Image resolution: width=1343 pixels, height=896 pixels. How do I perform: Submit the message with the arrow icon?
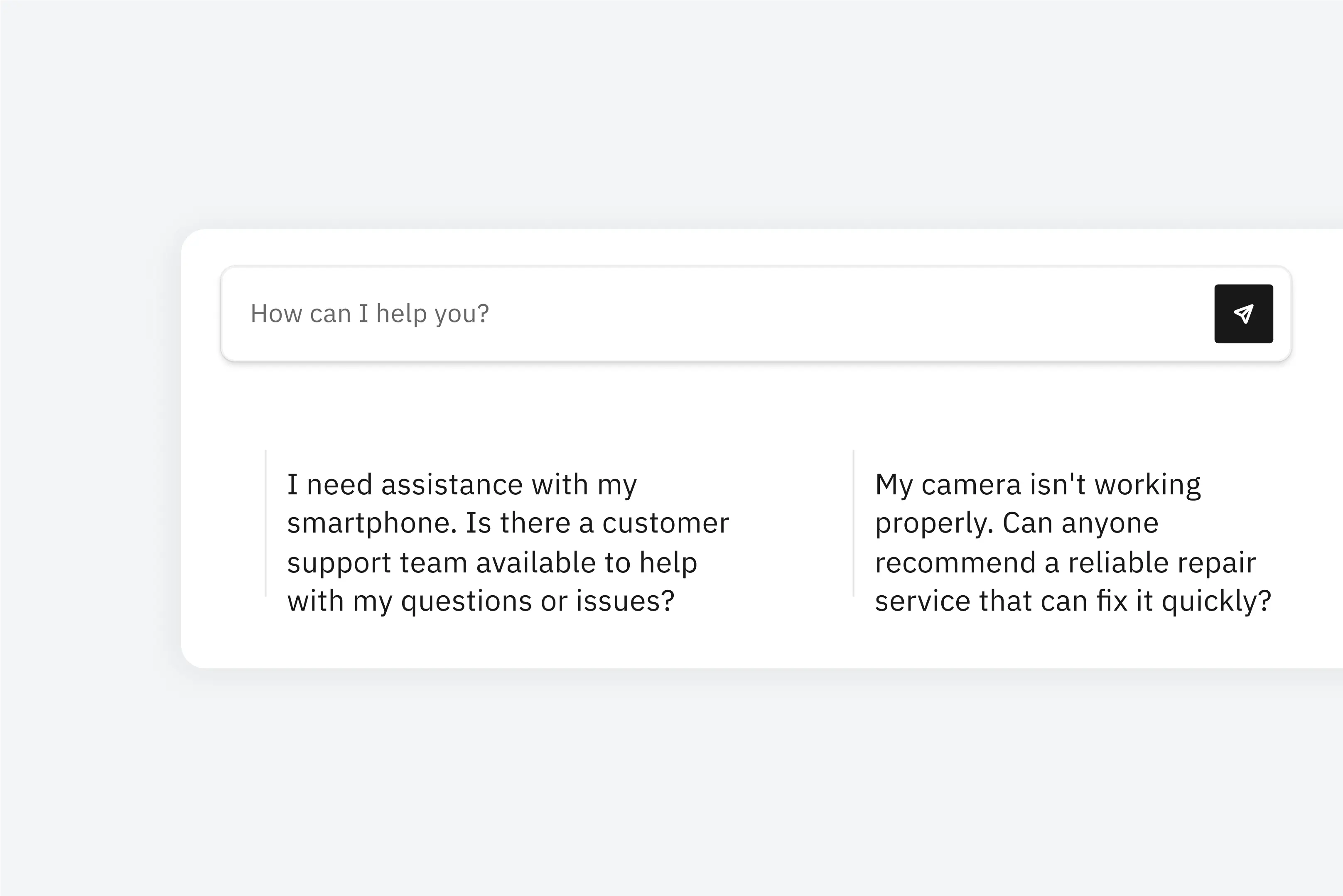[x=1244, y=314]
